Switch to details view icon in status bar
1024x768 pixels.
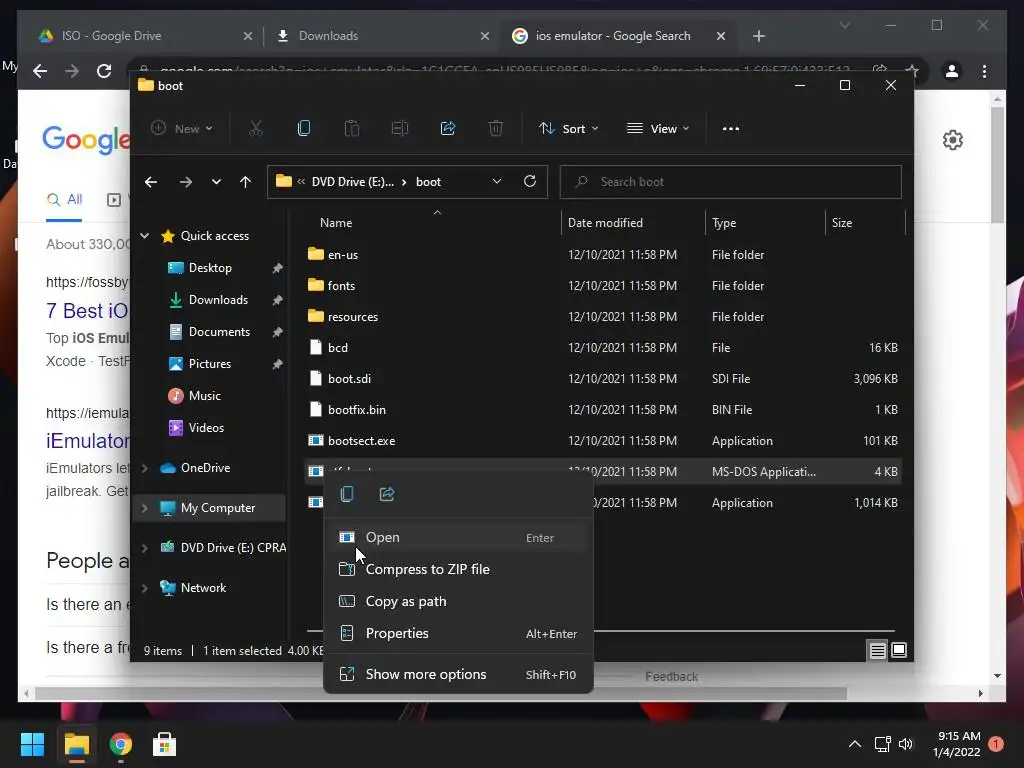pos(878,650)
